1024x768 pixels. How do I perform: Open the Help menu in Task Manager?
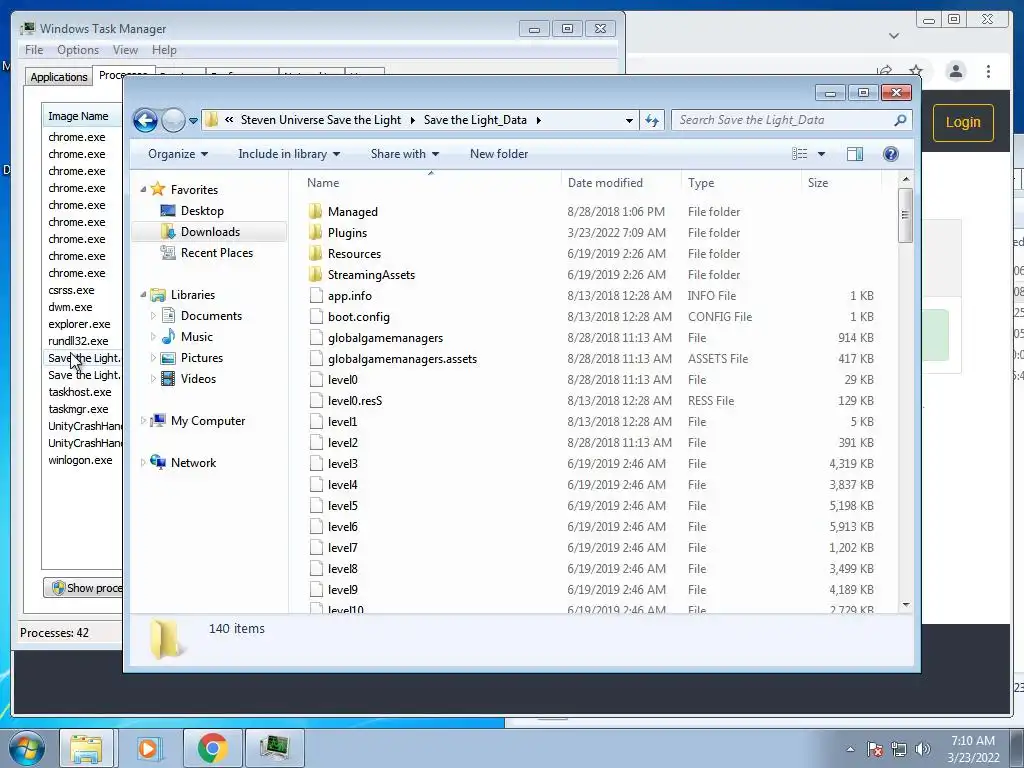coord(164,50)
